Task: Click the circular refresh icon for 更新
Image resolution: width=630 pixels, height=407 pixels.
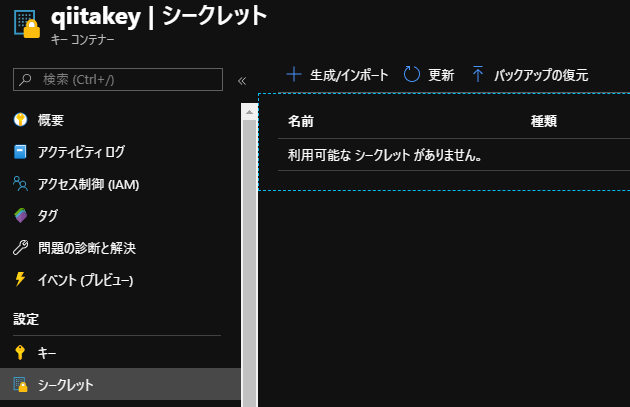Action: click(411, 74)
